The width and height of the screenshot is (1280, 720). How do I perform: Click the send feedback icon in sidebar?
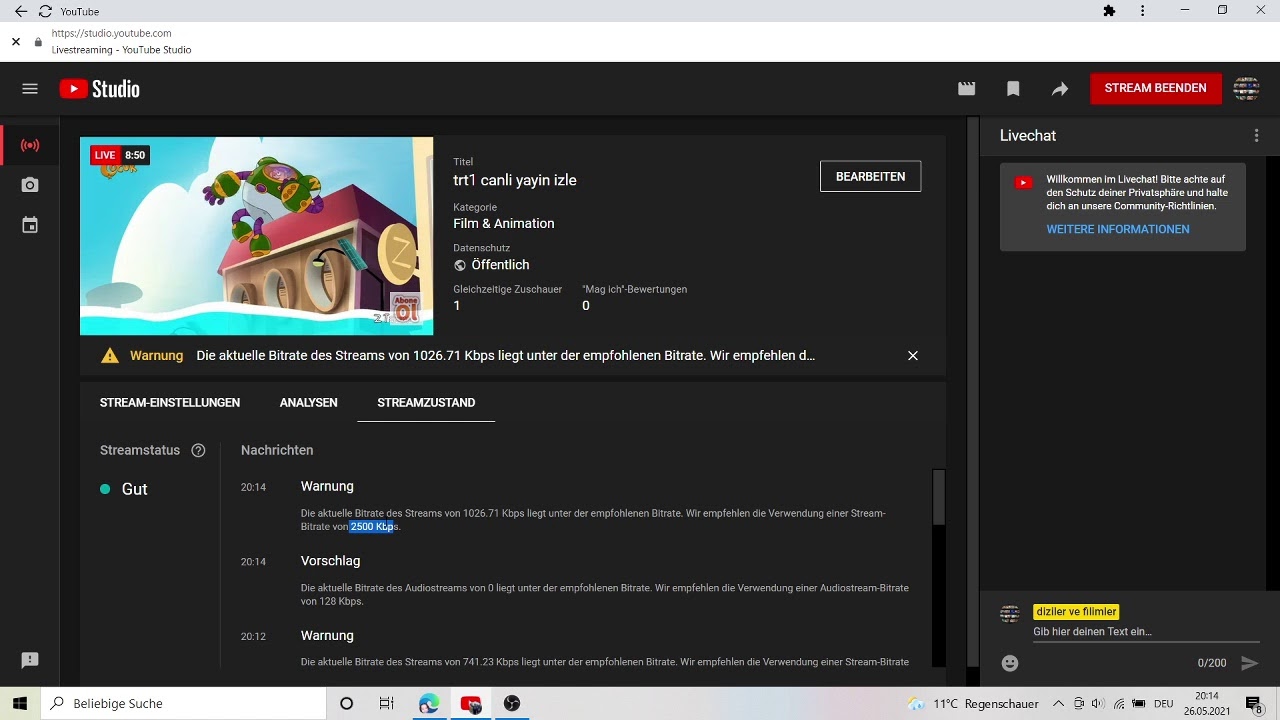(x=30, y=660)
